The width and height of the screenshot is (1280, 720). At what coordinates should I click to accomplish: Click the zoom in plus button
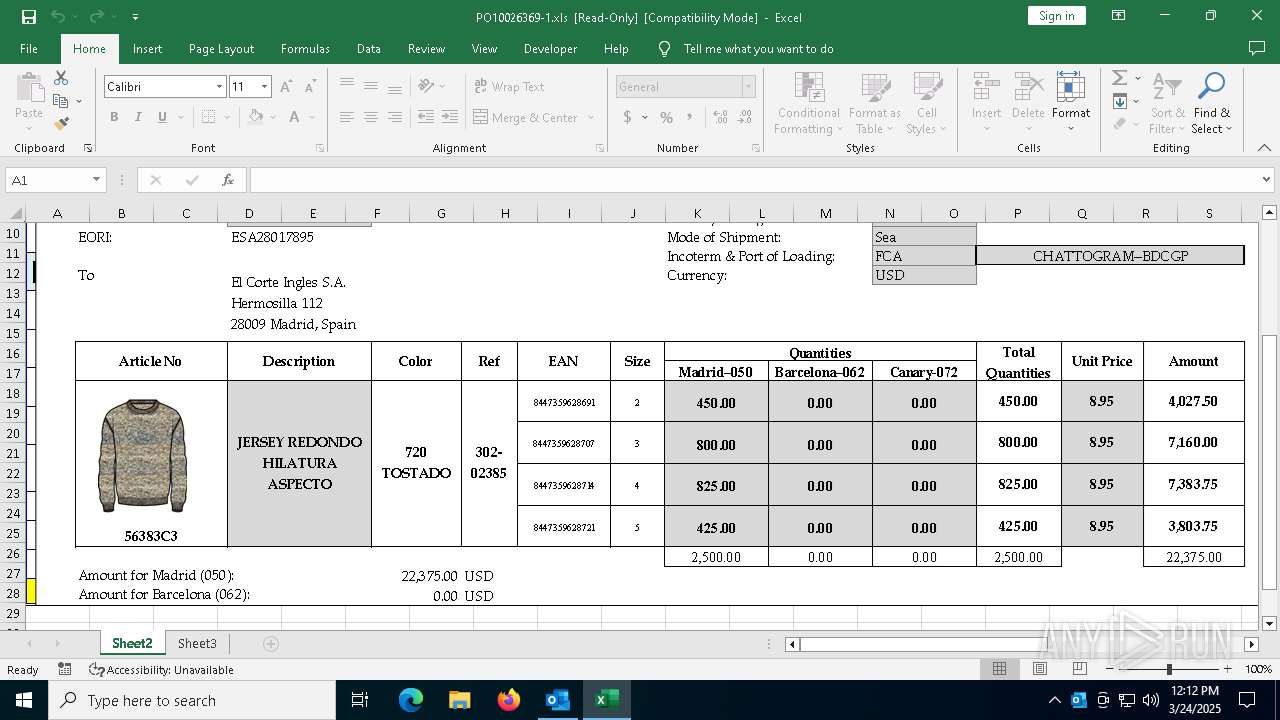1227,669
